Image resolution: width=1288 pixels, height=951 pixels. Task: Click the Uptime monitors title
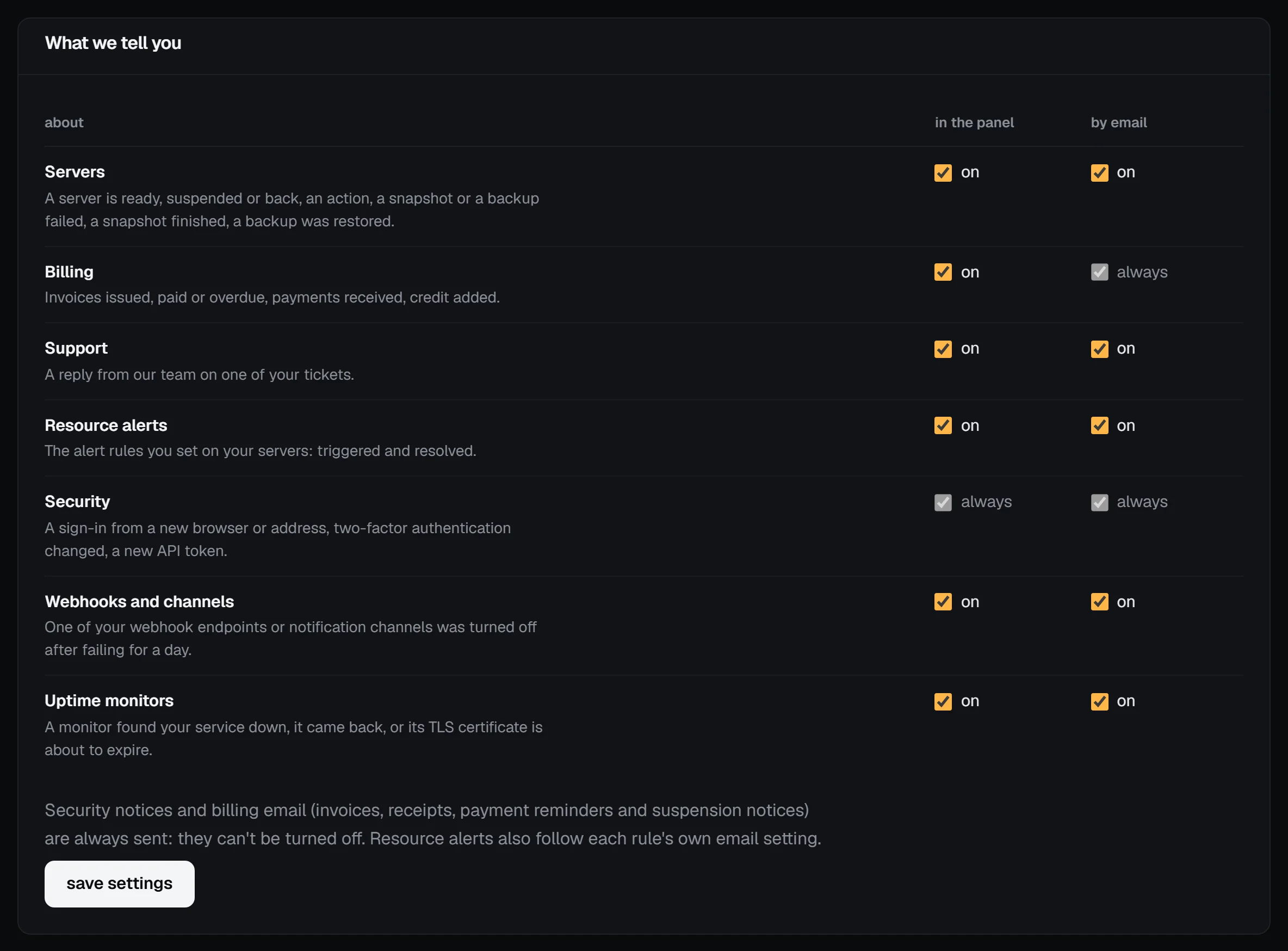click(109, 701)
